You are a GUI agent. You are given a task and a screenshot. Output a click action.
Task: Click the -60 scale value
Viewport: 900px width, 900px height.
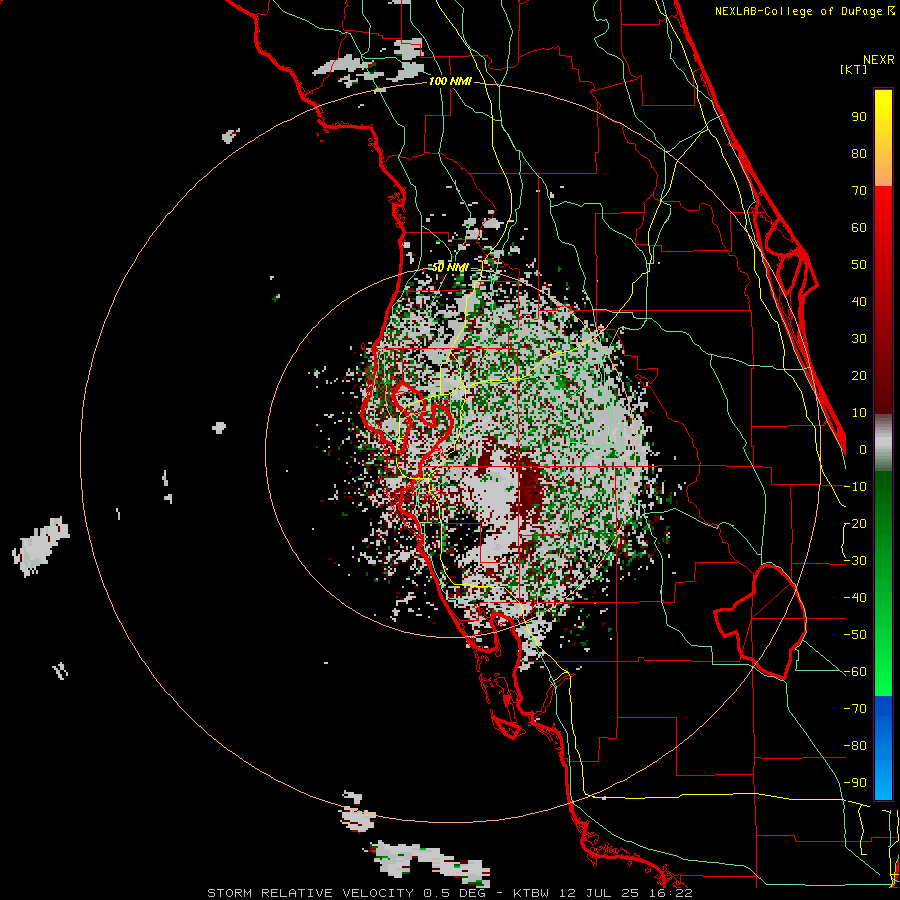click(x=855, y=672)
